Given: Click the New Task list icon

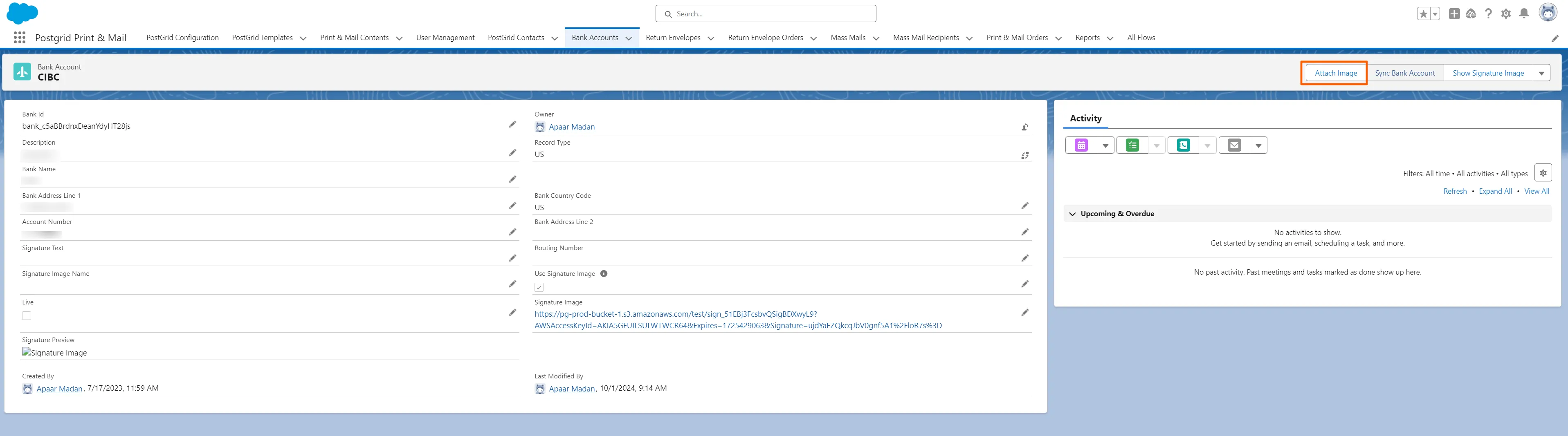Looking at the screenshot, I should pos(1132,145).
